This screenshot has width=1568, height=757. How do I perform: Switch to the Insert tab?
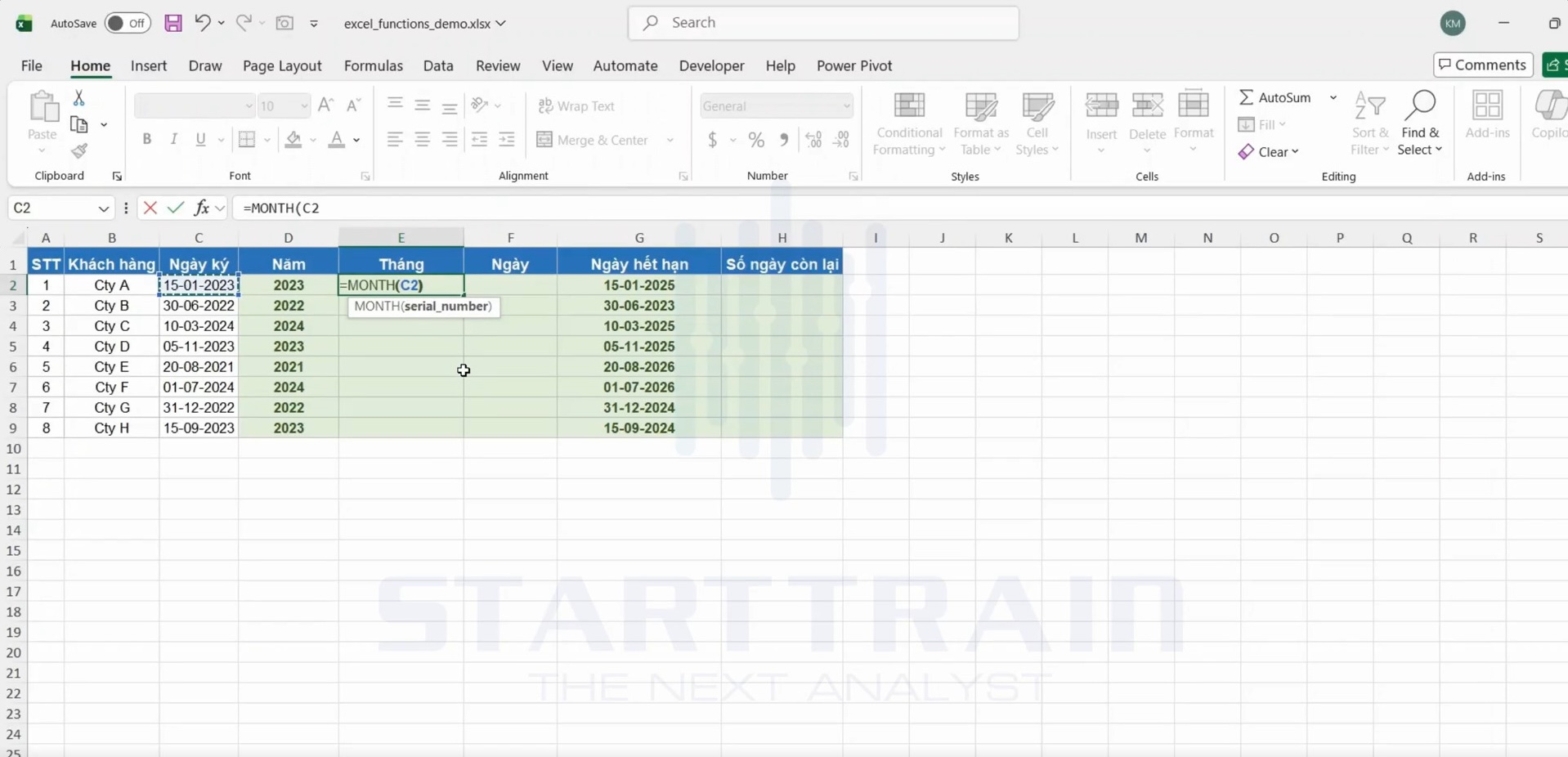(149, 65)
